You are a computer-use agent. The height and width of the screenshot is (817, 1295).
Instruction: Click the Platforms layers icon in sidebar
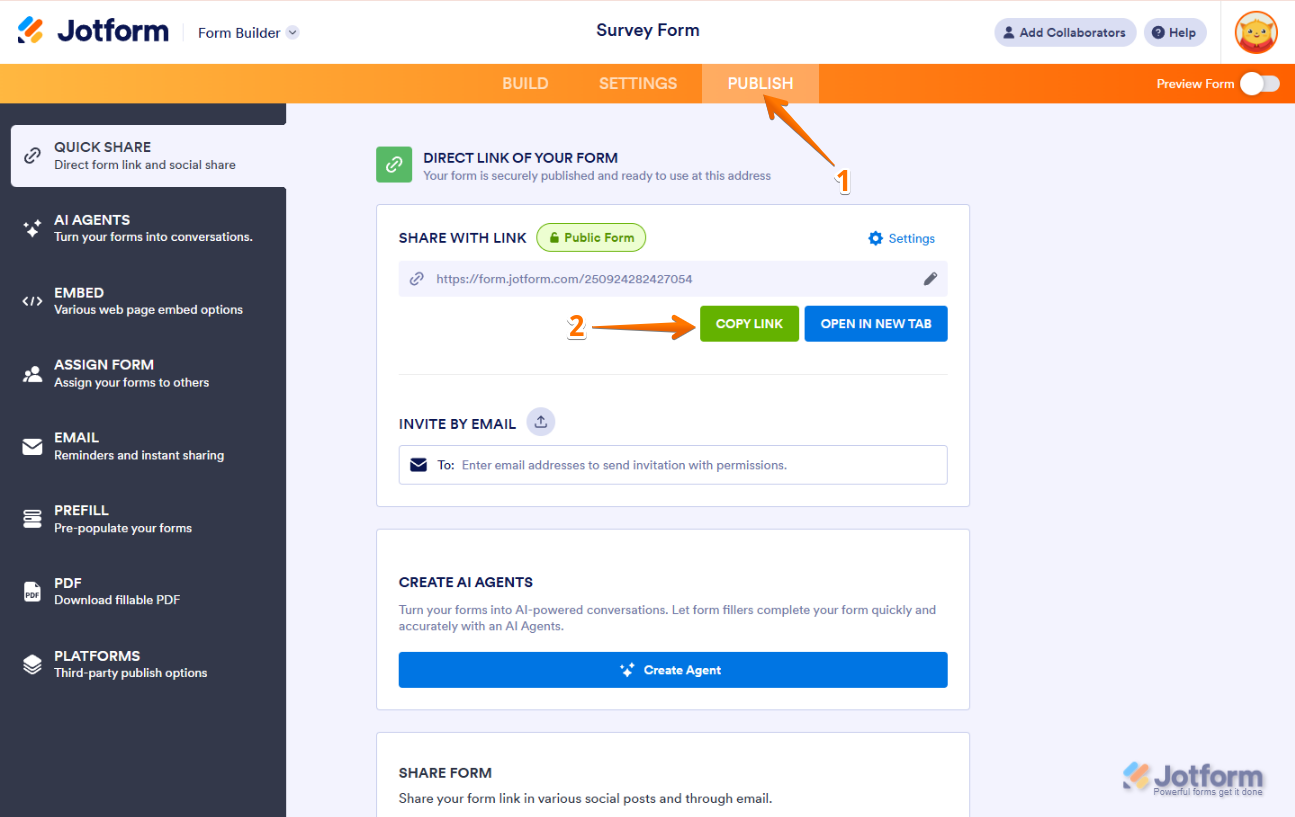coord(33,664)
